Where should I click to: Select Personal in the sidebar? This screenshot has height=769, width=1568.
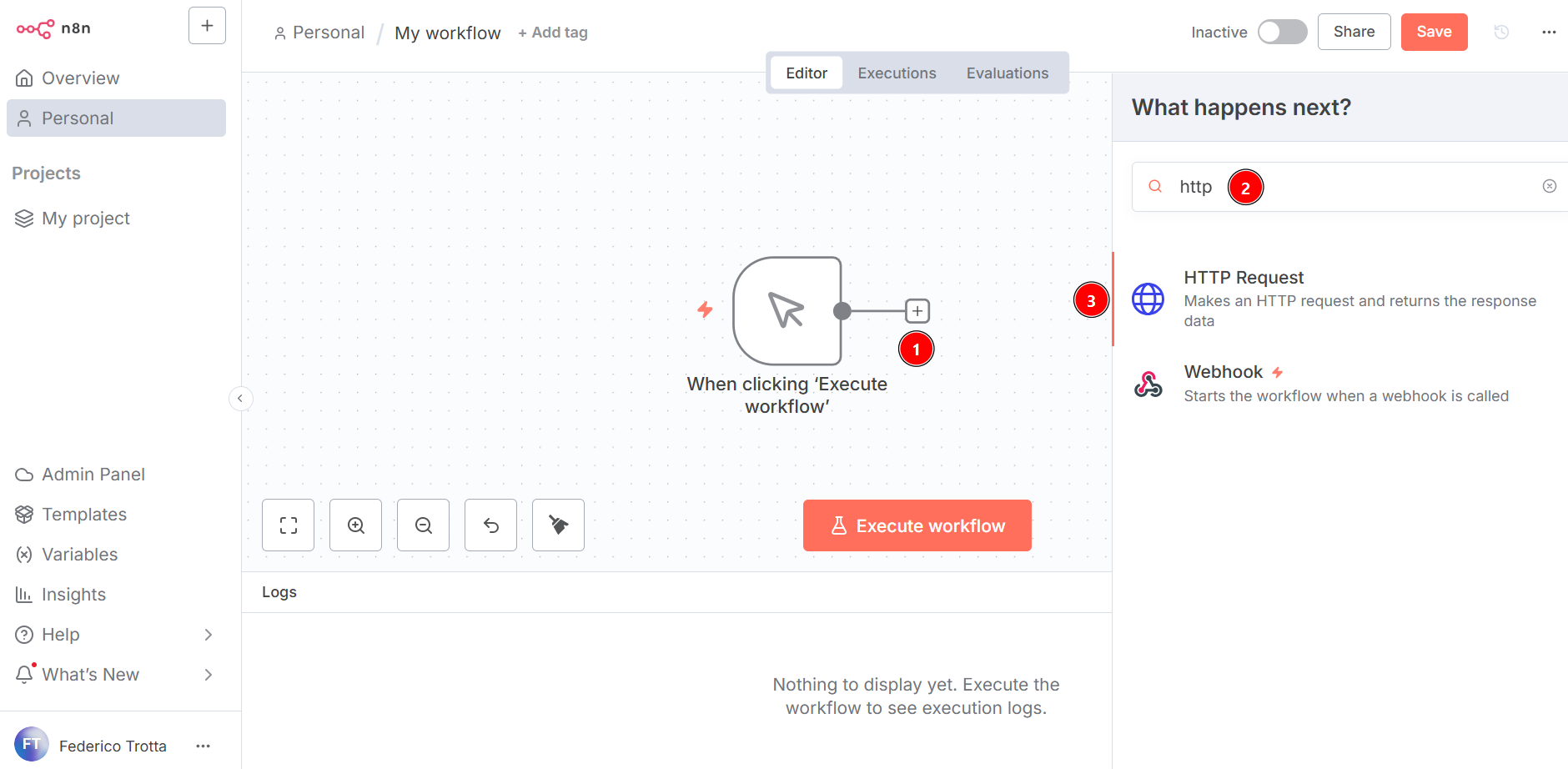(x=116, y=118)
